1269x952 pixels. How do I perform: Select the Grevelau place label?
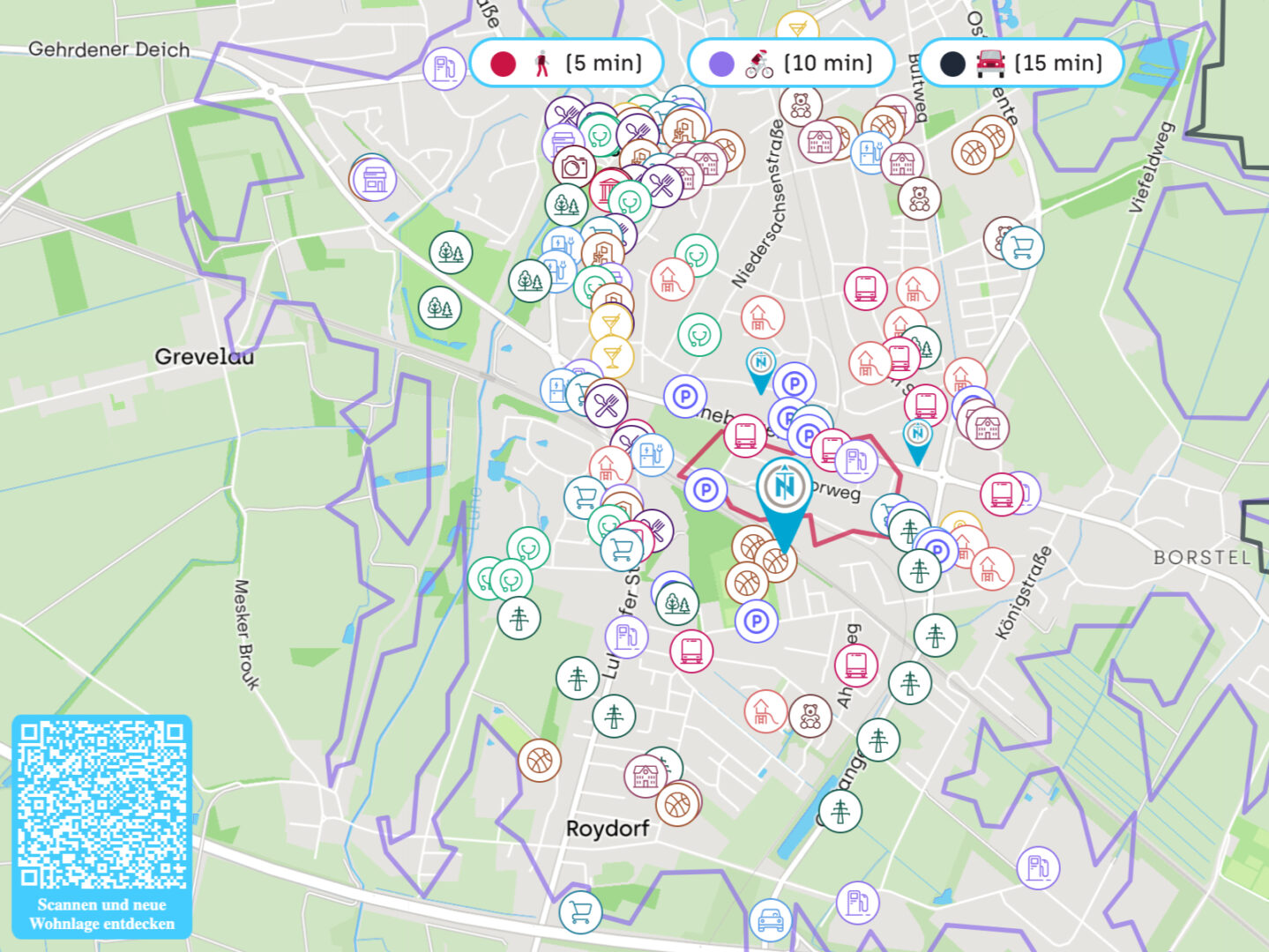[x=204, y=357]
